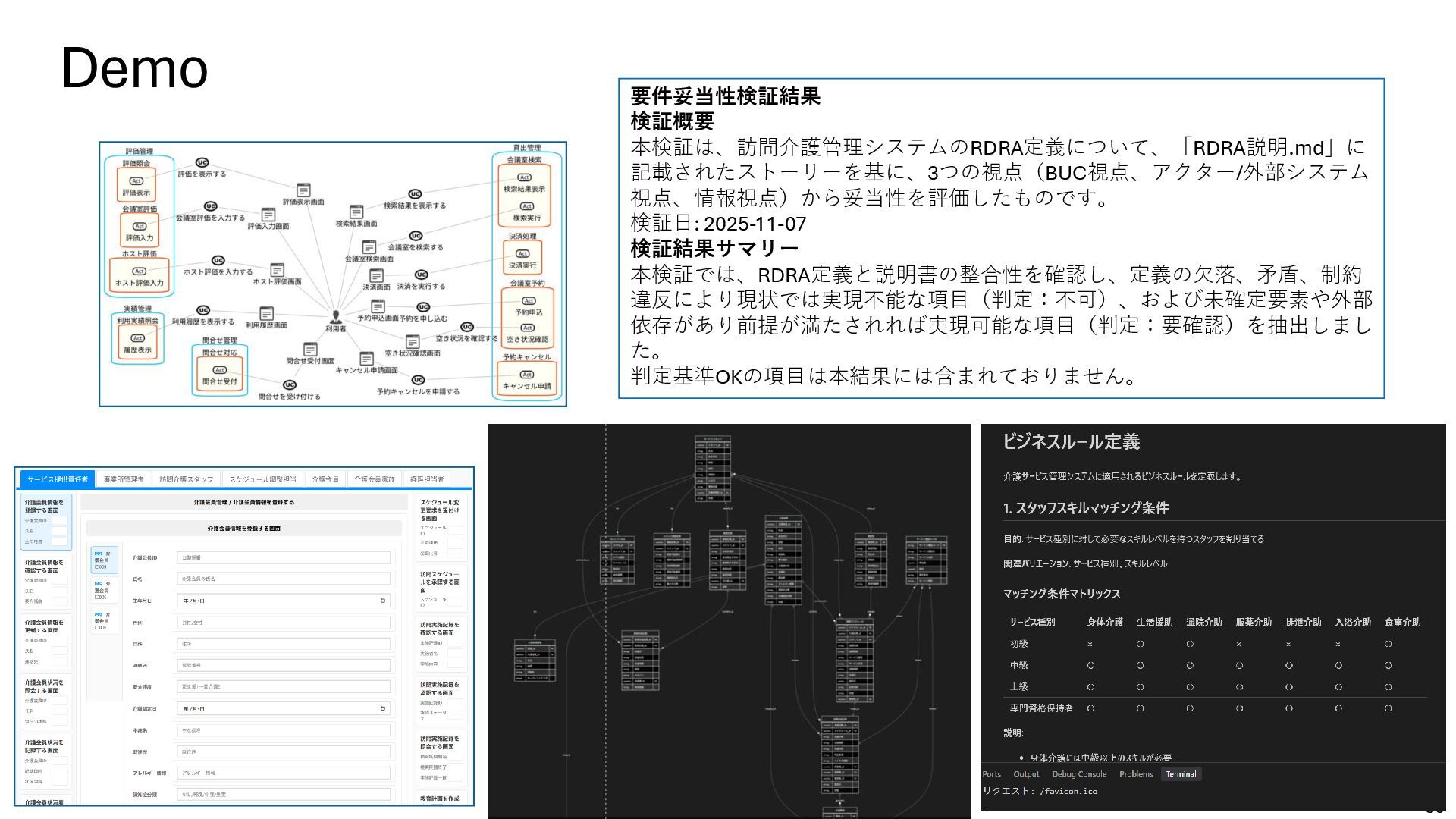Select the 事業所管理者 tab
This screenshot has width=1456, height=819.
(x=124, y=479)
